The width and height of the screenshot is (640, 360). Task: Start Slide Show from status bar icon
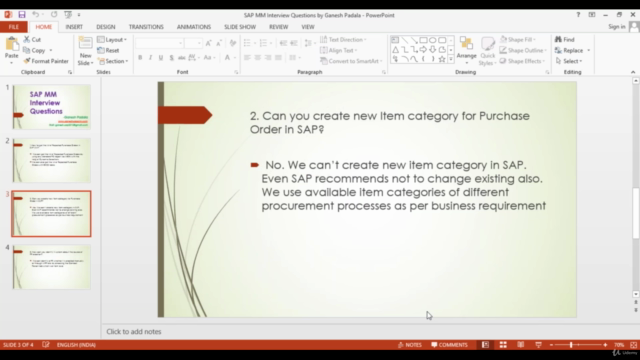538,345
